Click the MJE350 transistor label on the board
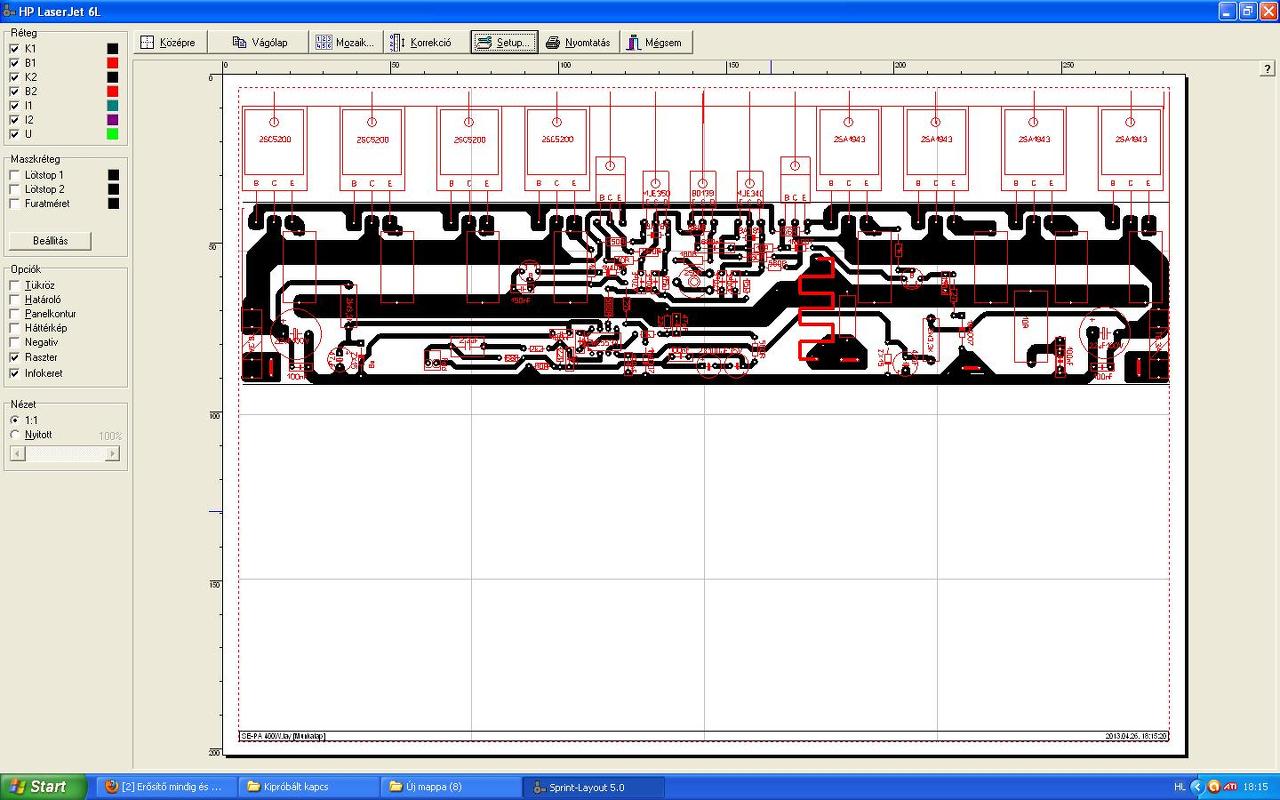The width and height of the screenshot is (1280, 800). click(656, 191)
